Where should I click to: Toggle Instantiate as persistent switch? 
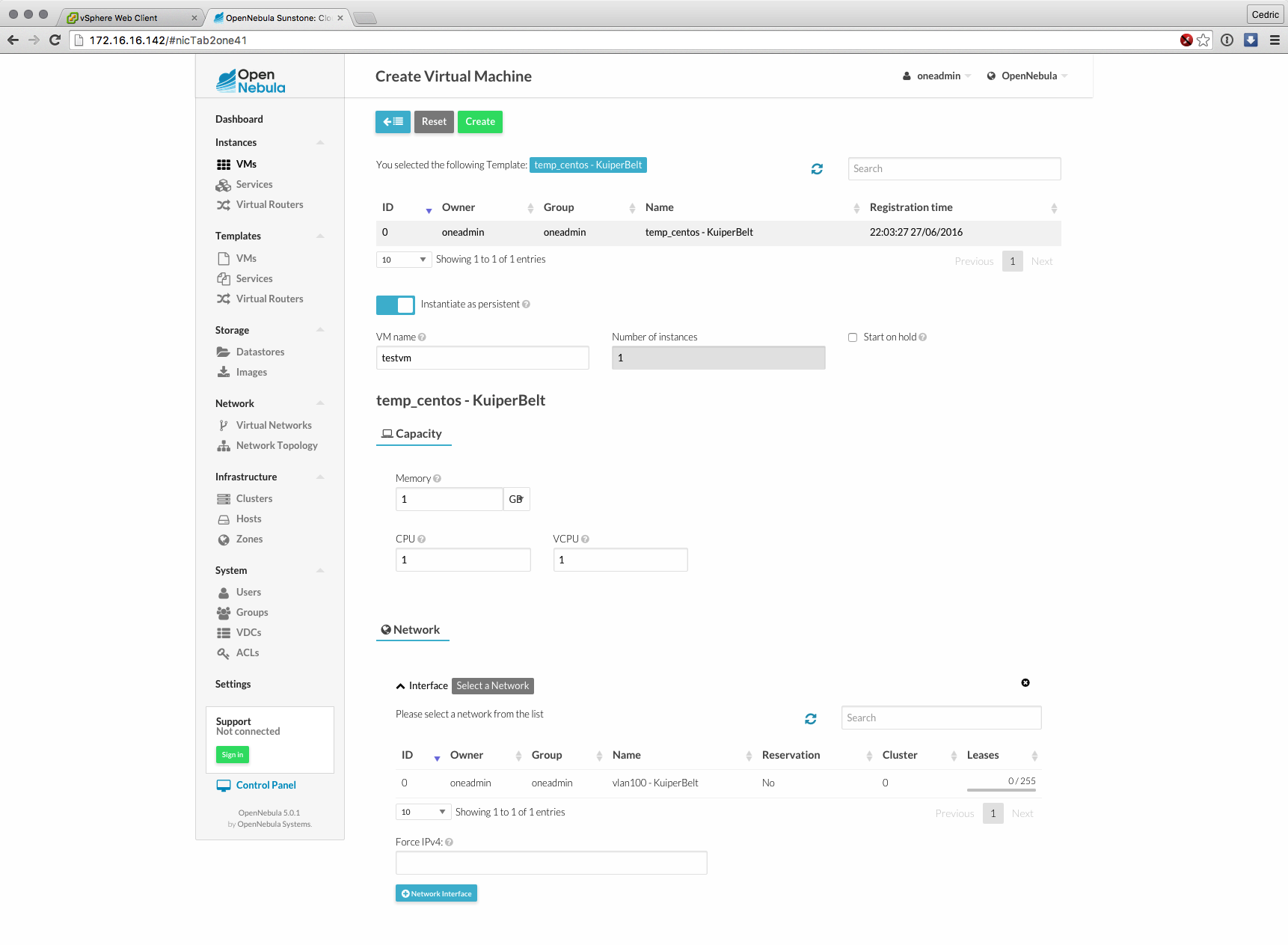(395, 305)
